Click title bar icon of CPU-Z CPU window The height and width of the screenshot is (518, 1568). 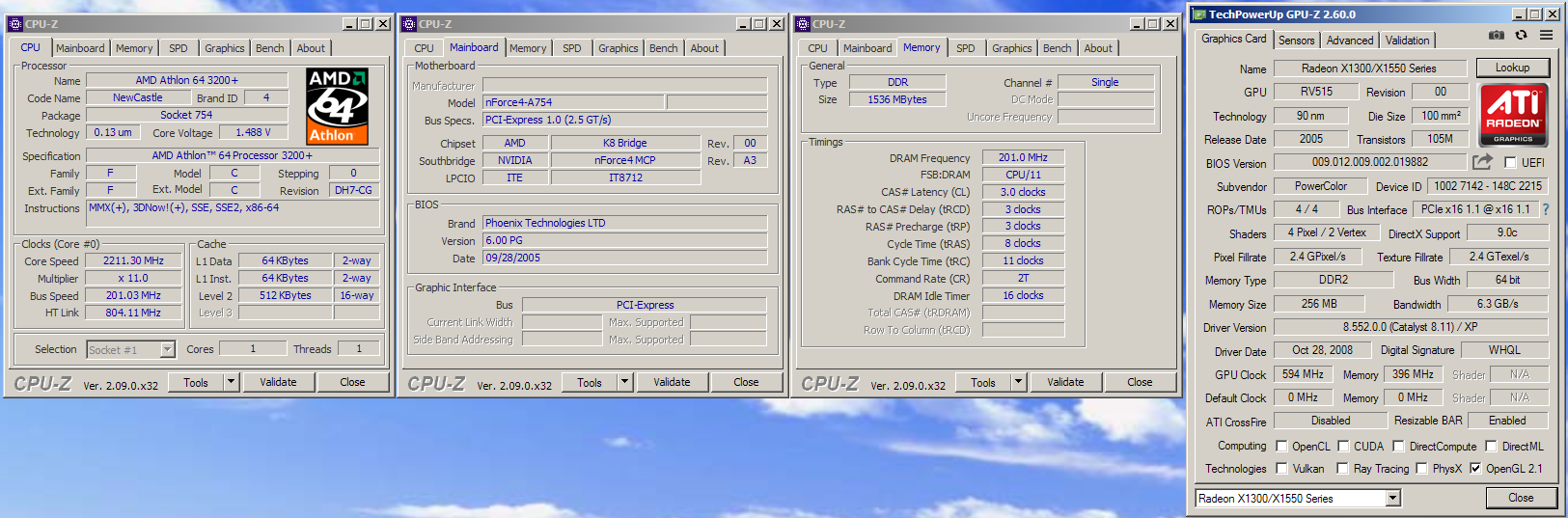pyautogui.click(x=15, y=24)
